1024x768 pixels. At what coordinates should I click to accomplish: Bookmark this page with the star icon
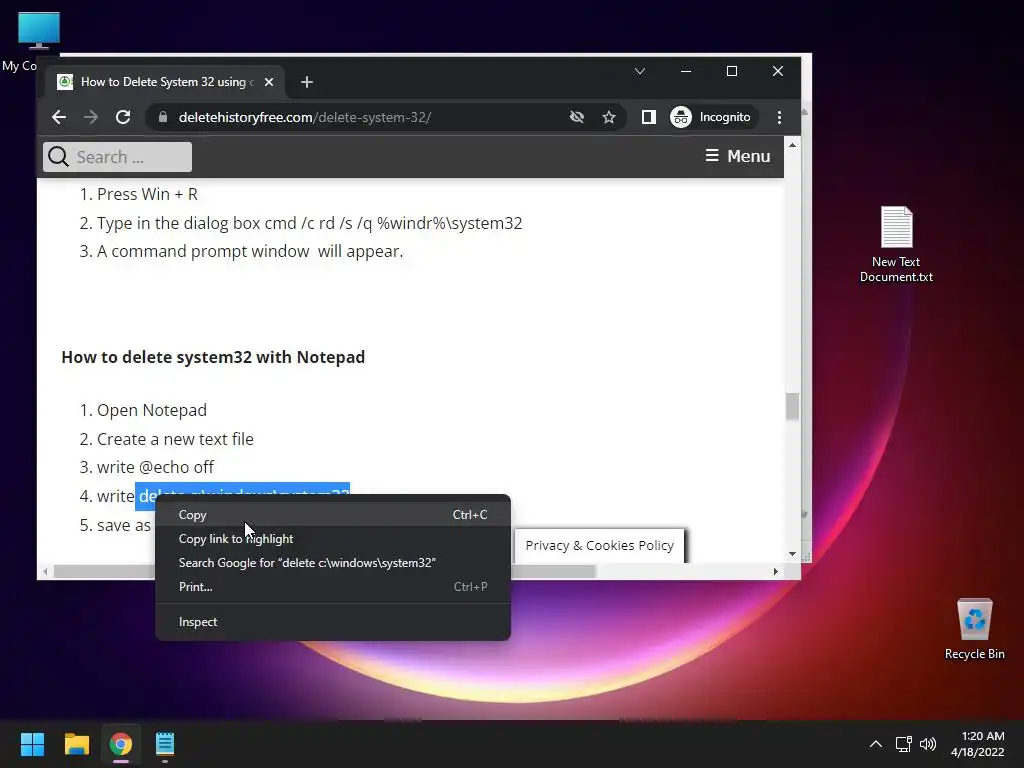click(x=609, y=117)
